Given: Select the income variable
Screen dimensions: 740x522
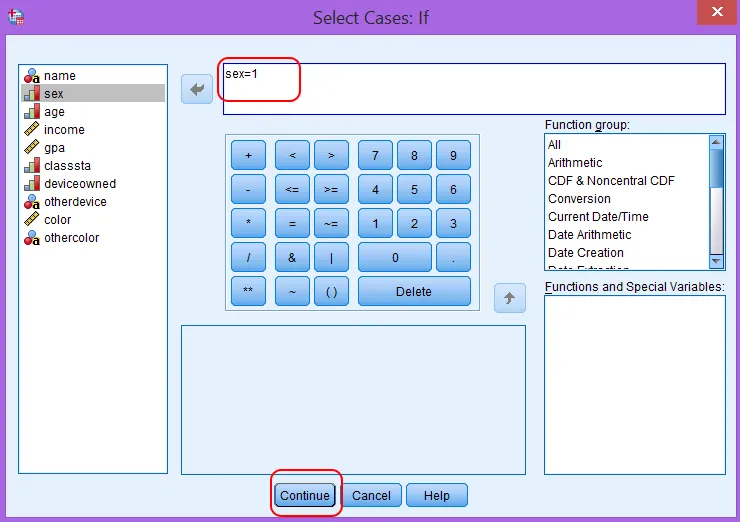Looking at the screenshot, I should click(93, 130).
